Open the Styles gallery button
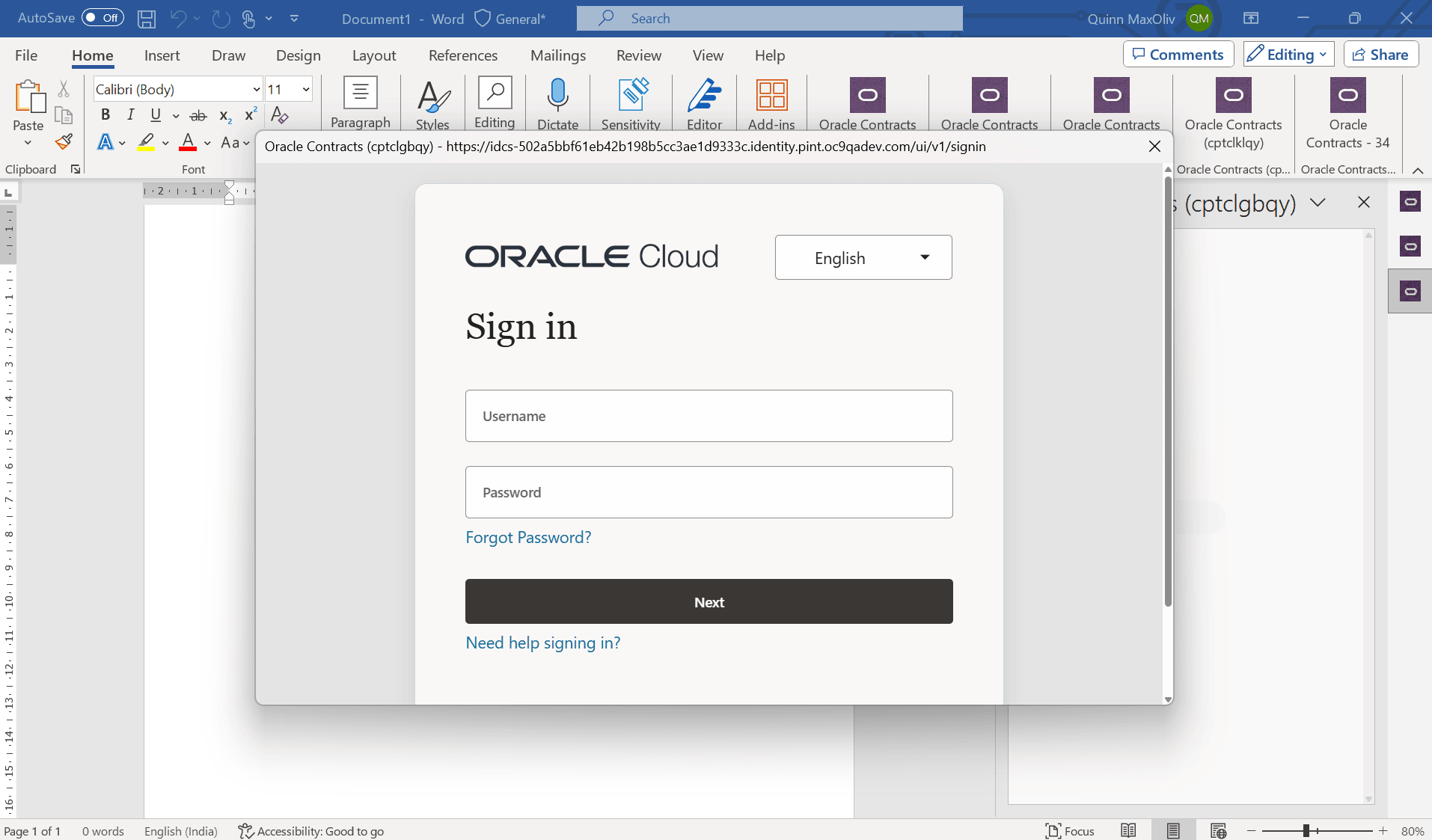Image resolution: width=1432 pixels, height=840 pixels. pos(432,104)
